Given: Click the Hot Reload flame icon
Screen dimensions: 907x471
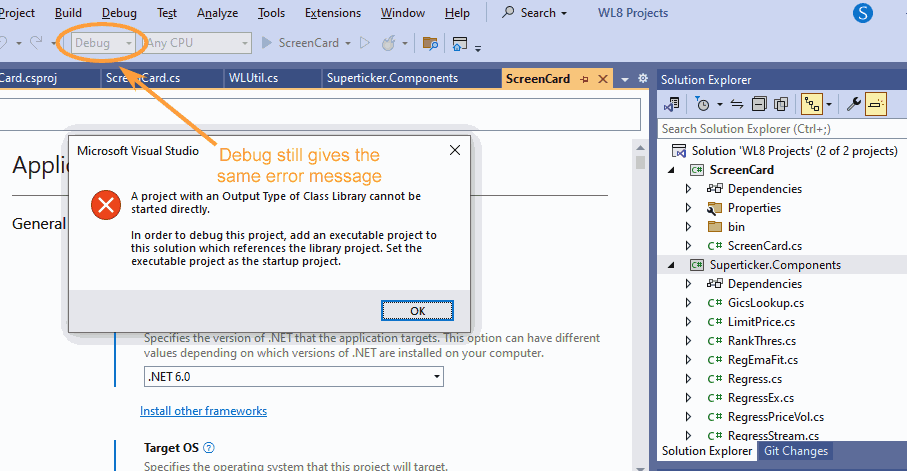Looking at the screenshot, I should tap(389, 43).
